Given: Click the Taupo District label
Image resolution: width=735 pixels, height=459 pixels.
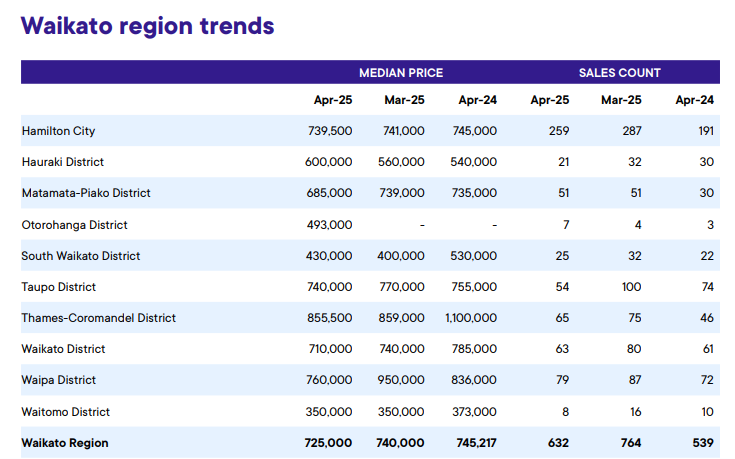Looking at the screenshot, I should pos(59,287).
